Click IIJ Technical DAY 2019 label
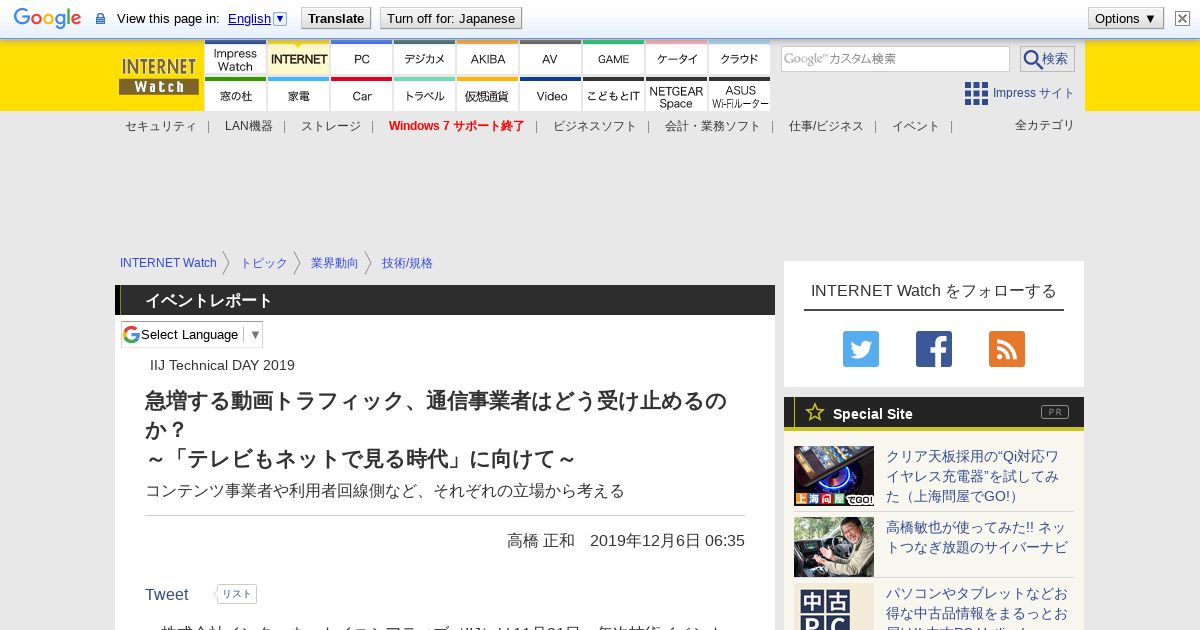The width and height of the screenshot is (1200, 630). tap(222, 365)
